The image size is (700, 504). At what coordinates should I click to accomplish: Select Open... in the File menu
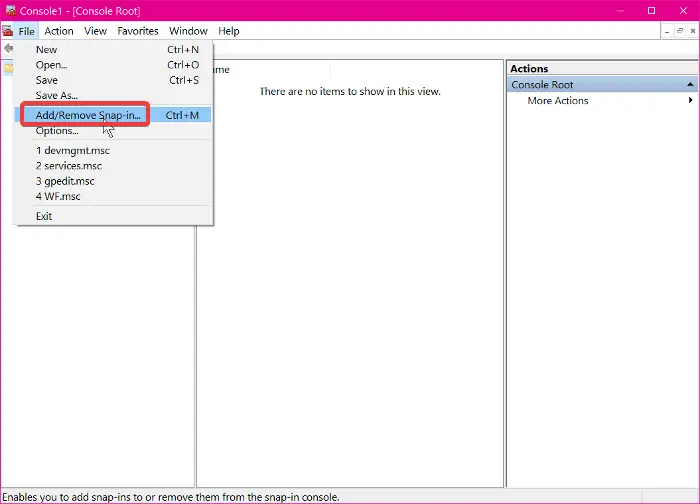pos(114,65)
